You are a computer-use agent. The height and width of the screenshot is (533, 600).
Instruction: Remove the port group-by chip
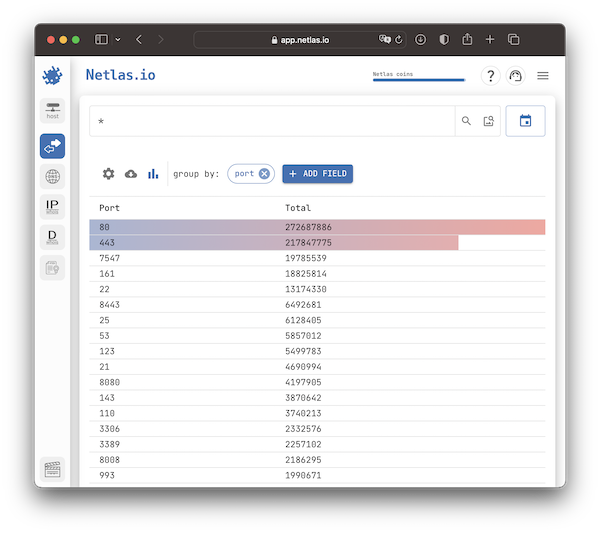coord(264,174)
